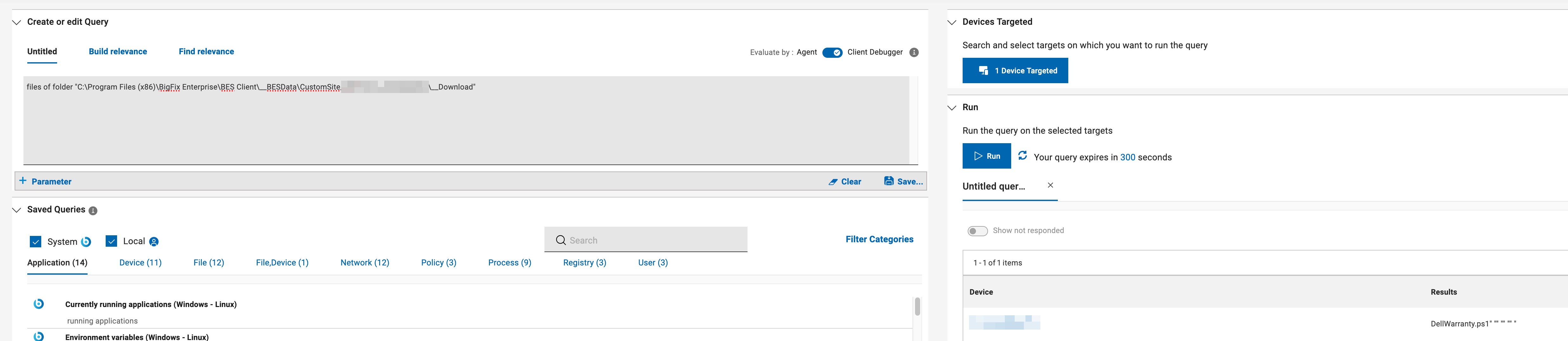Click the Save floppy disk icon
Image resolution: width=1568 pixels, height=341 pixels.
pos(889,181)
